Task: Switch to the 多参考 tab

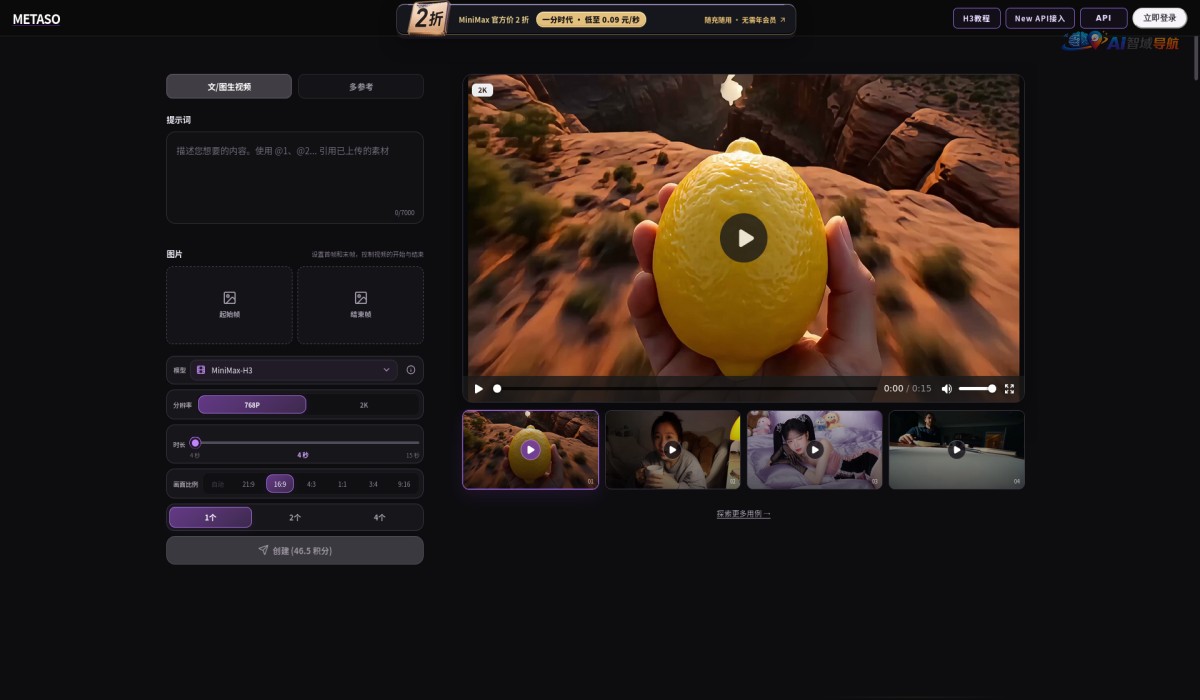Action: (361, 87)
